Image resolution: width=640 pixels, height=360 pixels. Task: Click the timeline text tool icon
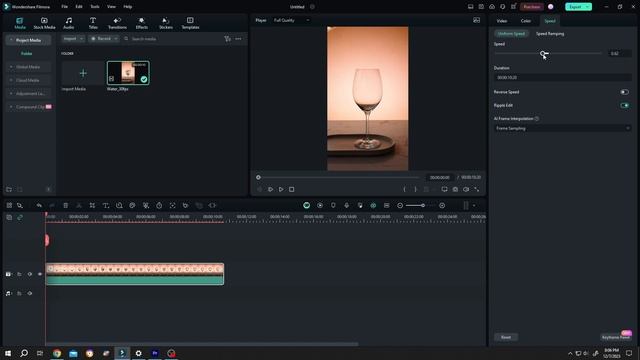pyautogui.click(x=106, y=205)
